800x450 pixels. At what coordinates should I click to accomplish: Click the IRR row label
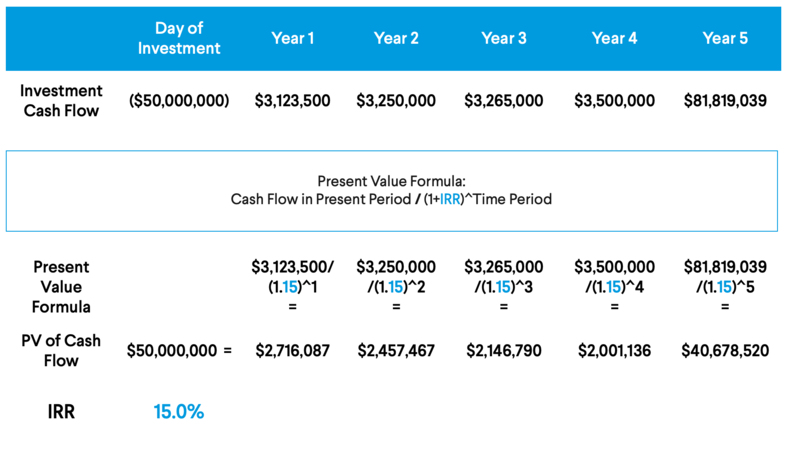coord(61,412)
